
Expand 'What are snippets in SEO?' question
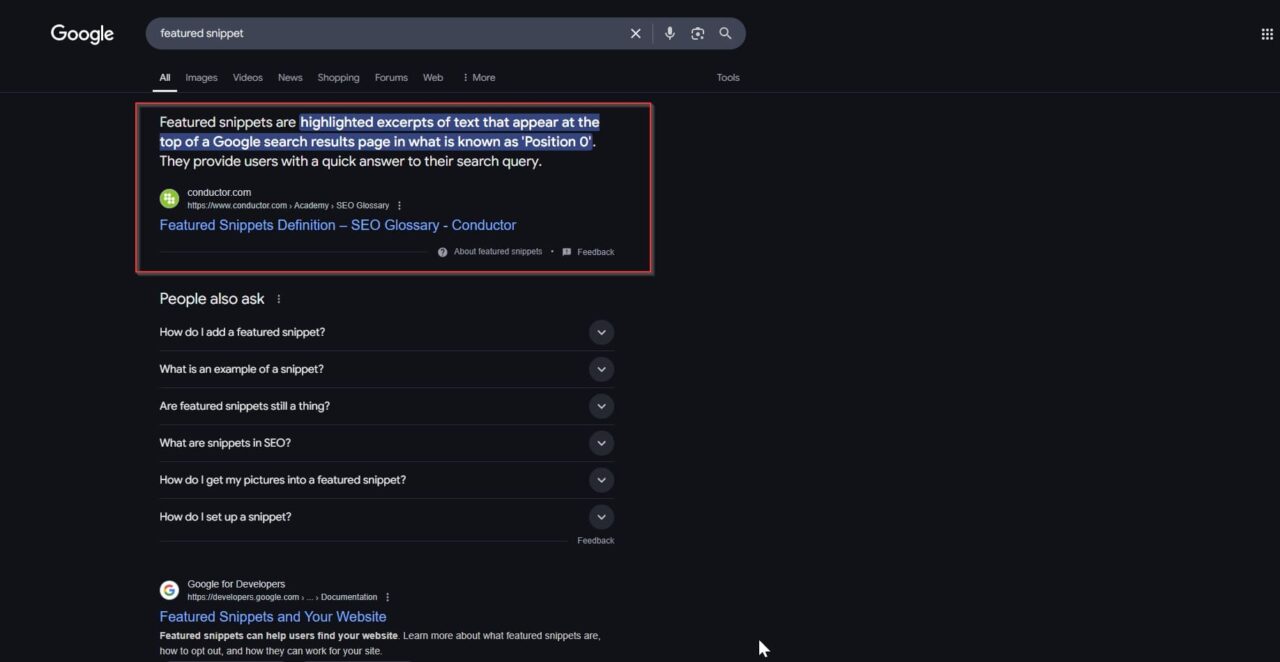(x=601, y=443)
